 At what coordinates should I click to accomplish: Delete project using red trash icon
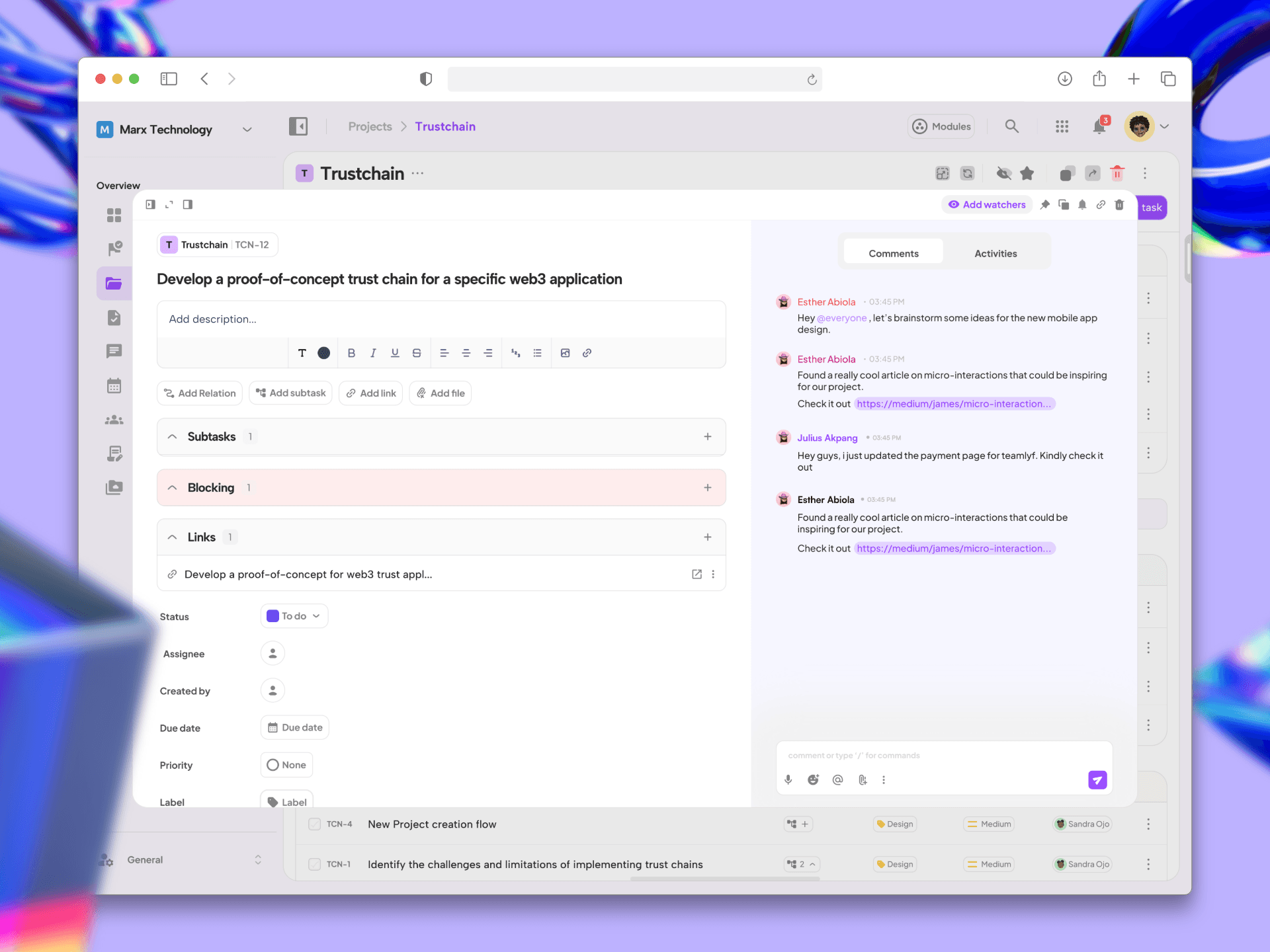coord(1117,173)
